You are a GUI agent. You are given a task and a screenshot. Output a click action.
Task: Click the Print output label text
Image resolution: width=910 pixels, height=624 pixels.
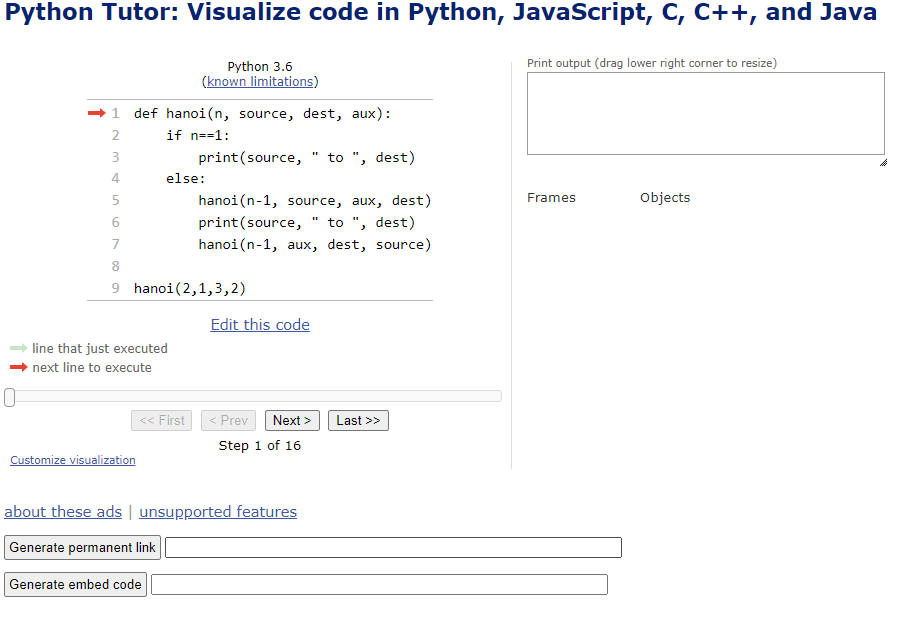click(x=652, y=63)
